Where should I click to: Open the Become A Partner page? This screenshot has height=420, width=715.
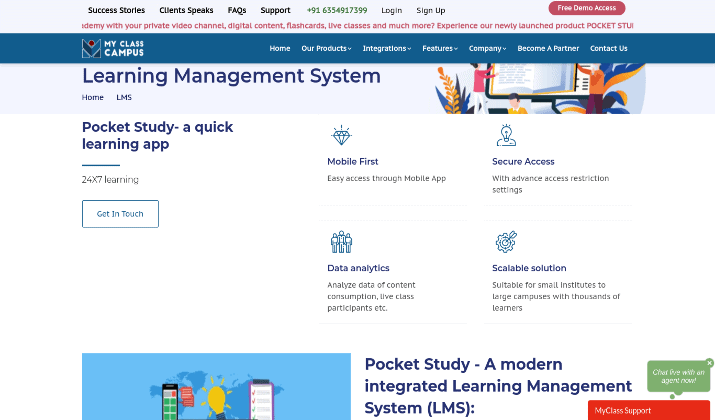click(548, 48)
